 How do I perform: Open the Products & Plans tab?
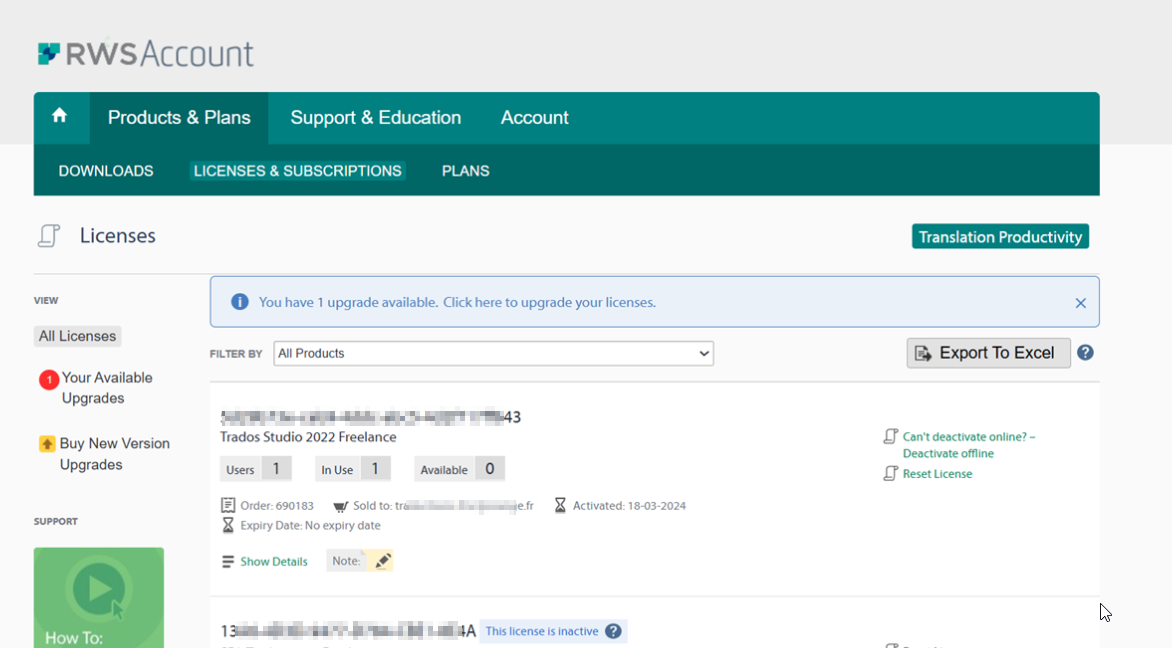[179, 118]
